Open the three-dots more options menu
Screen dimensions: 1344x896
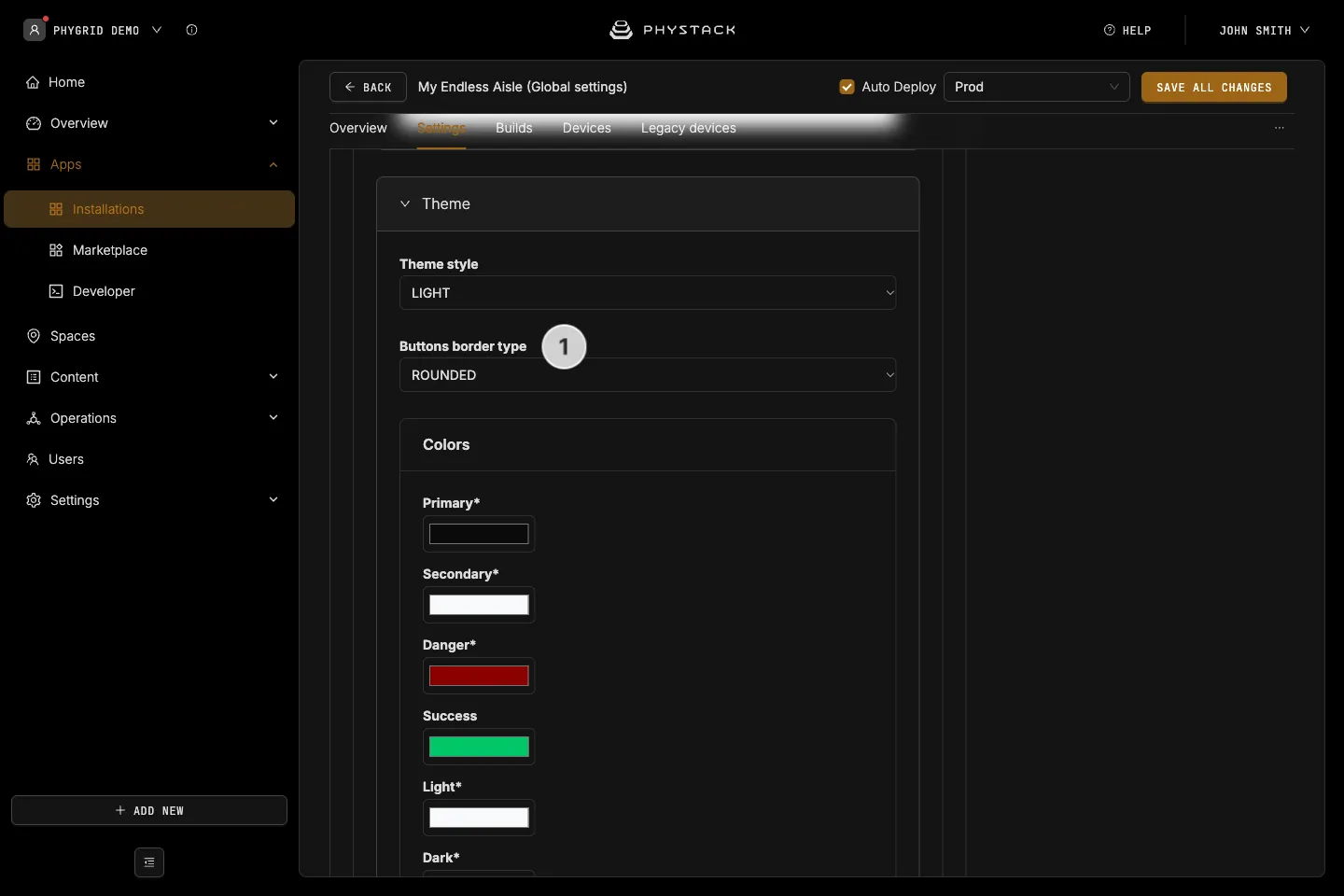(x=1280, y=128)
